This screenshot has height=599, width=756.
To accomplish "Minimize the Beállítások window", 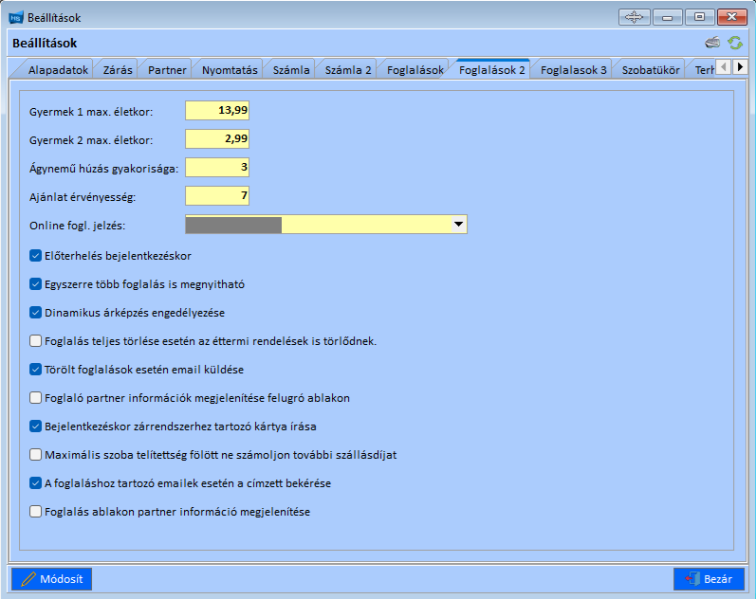I will pos(667,17).
